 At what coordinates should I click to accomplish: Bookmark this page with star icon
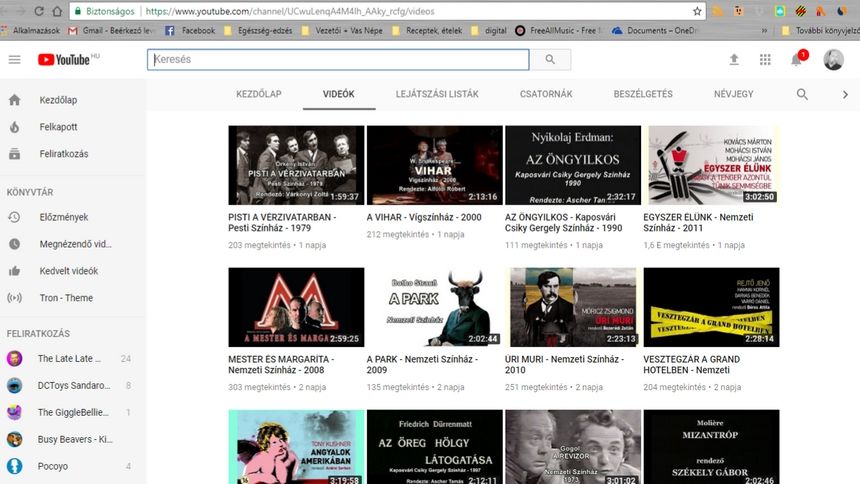[697, 11]
